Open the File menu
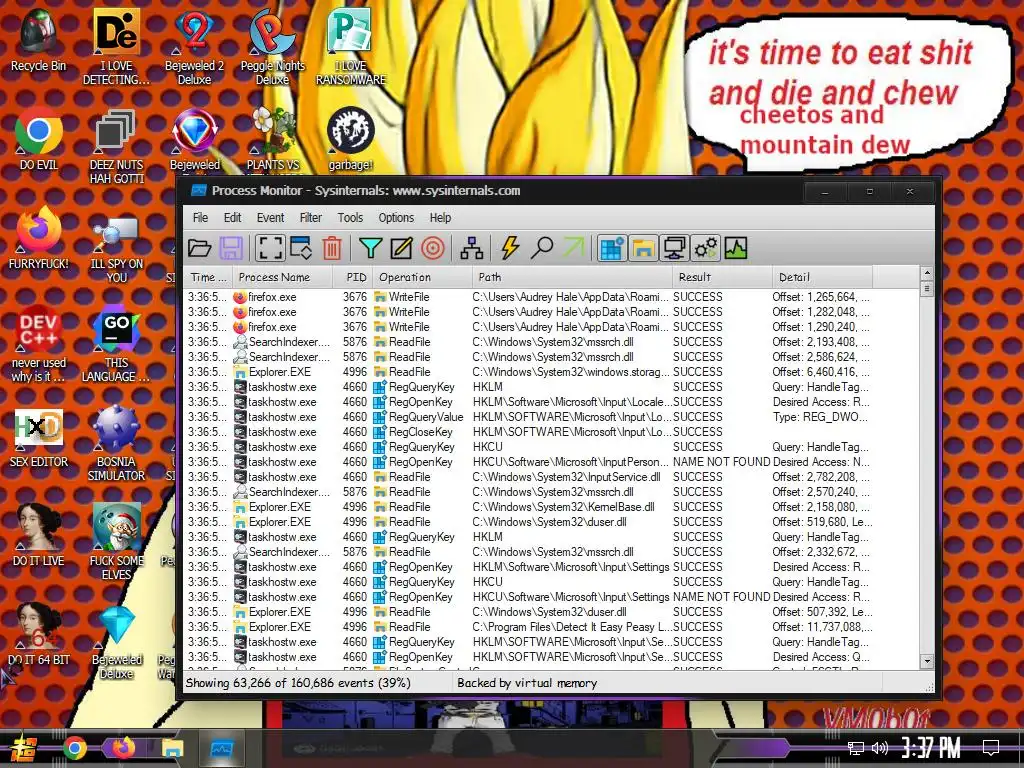 click(x=200, y=217)
